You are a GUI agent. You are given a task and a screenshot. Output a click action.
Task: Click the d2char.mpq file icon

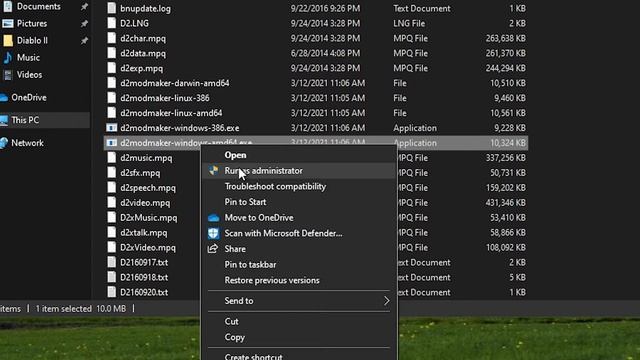pyautogui.click(x=111, y=38)
